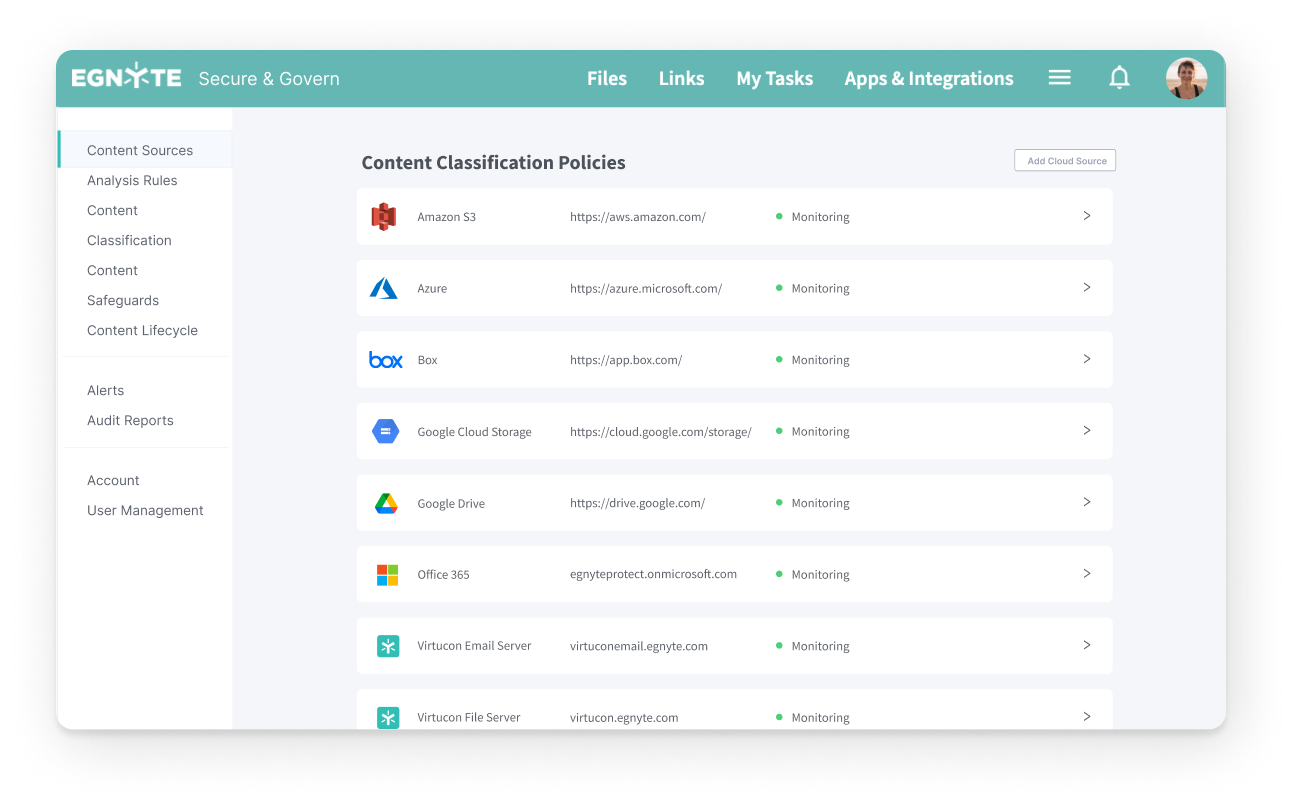The width and height of the screenshot is (1295, 804).
Task: Expand the Google Drive row arrow
Action: coord(1086,502)
